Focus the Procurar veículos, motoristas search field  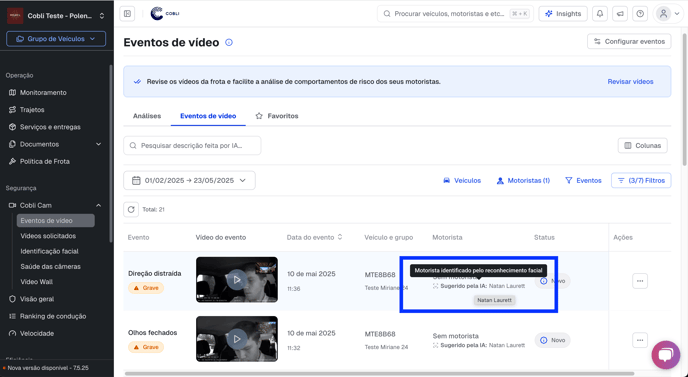click(x=455, y=14)
